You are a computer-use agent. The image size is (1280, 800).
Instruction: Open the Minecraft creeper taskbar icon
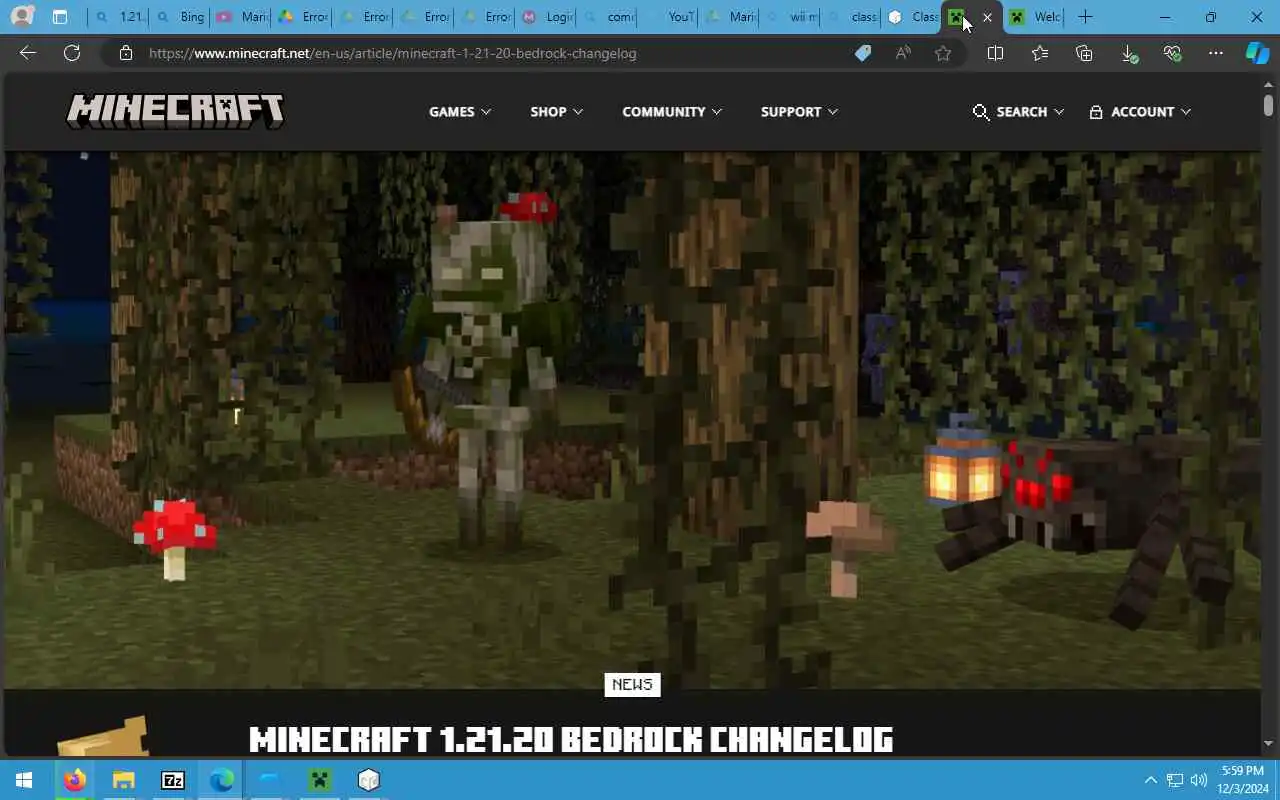click(x=320, y=780)
